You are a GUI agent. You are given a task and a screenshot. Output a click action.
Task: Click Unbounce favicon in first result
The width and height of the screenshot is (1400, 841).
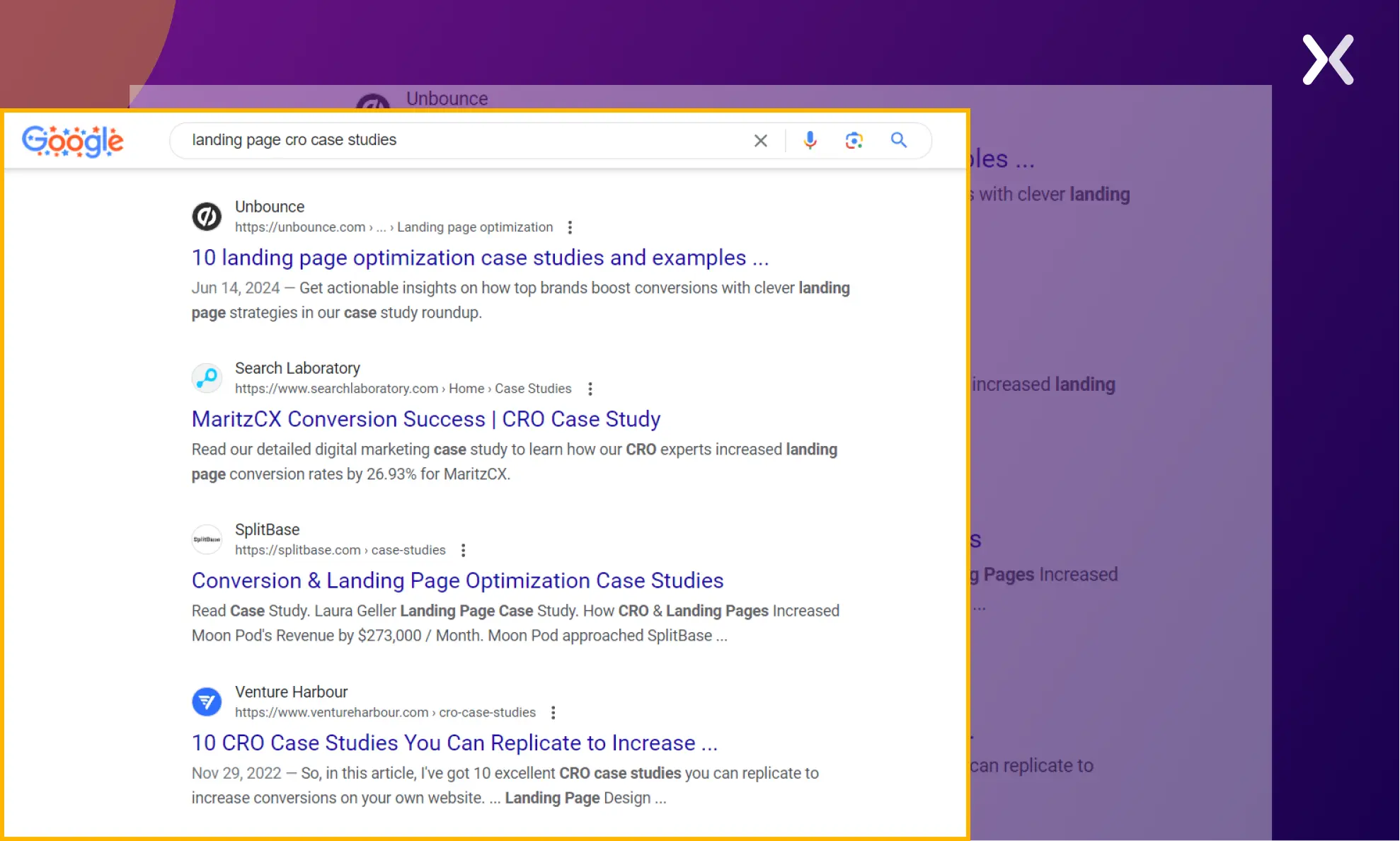click(x=207, y=217)
